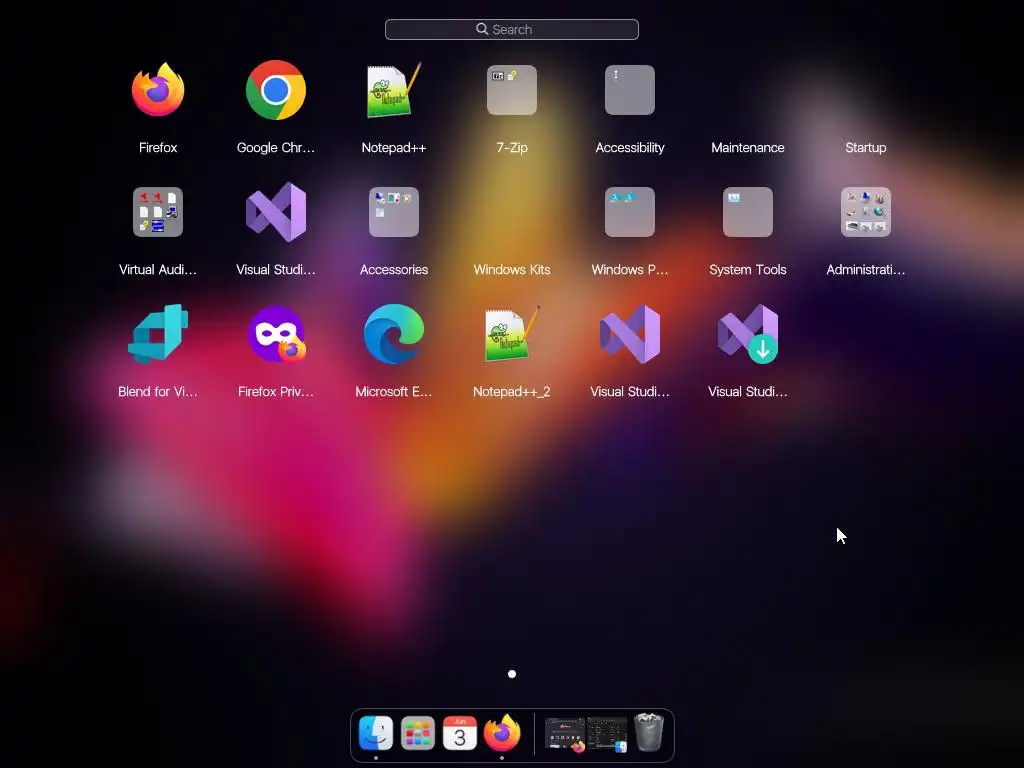
Task: Launch Visual Studio next to Notepad++_2
Action: pyautogui.click(x=630, y=334)
